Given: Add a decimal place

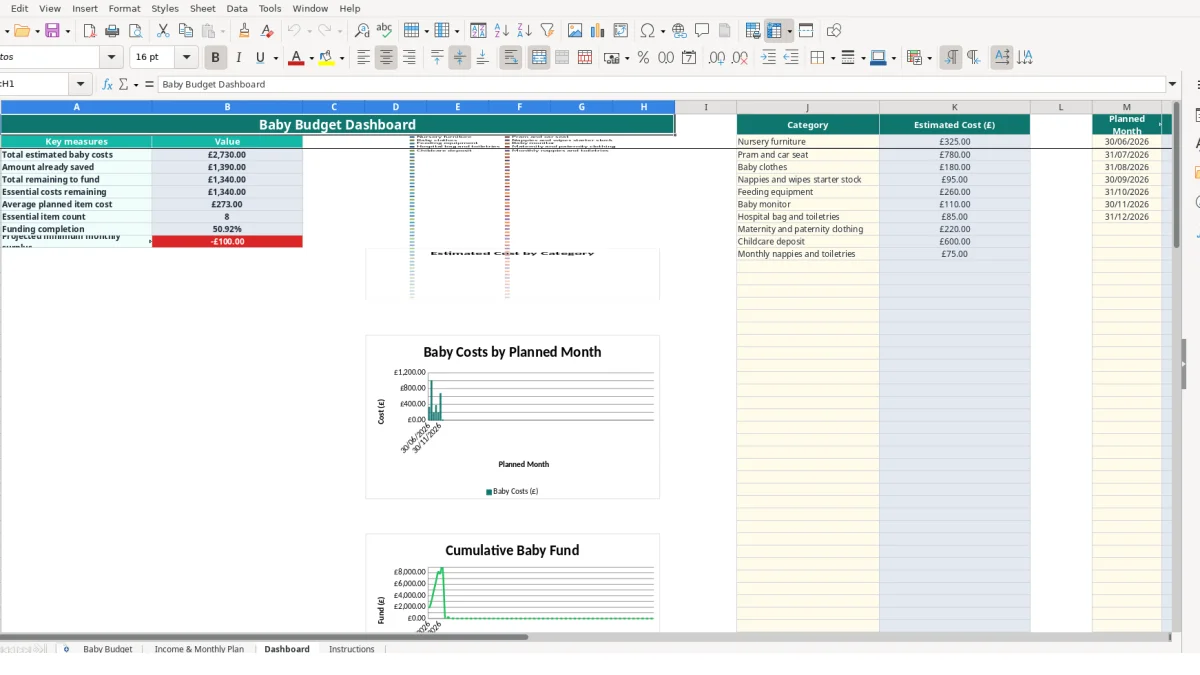Looking at the screenshot, I should click(717, 58).
